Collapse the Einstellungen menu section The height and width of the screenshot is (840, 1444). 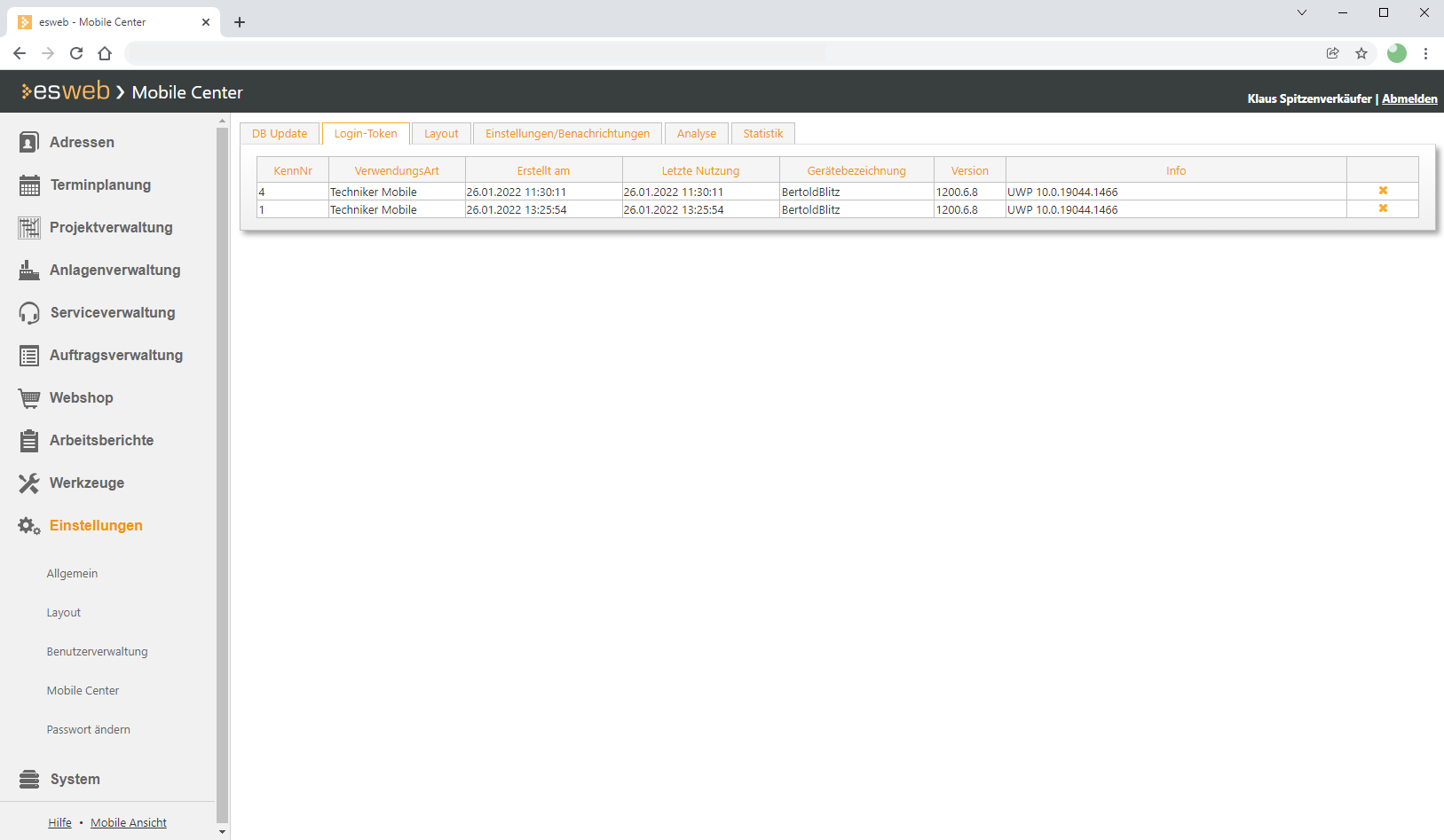[x=96, y=525]
